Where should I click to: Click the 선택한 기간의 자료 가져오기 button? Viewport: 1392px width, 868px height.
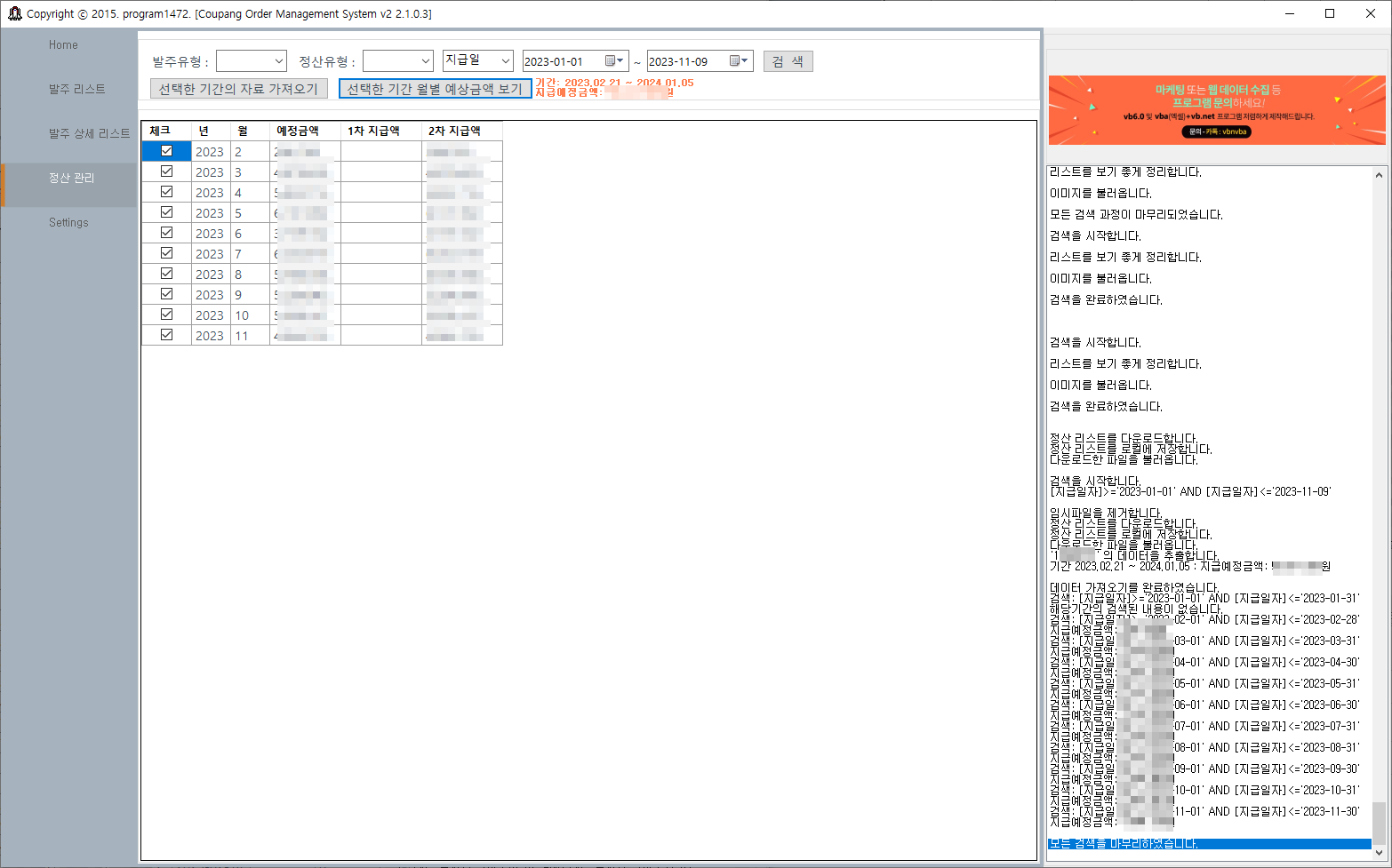click(239, 88)
